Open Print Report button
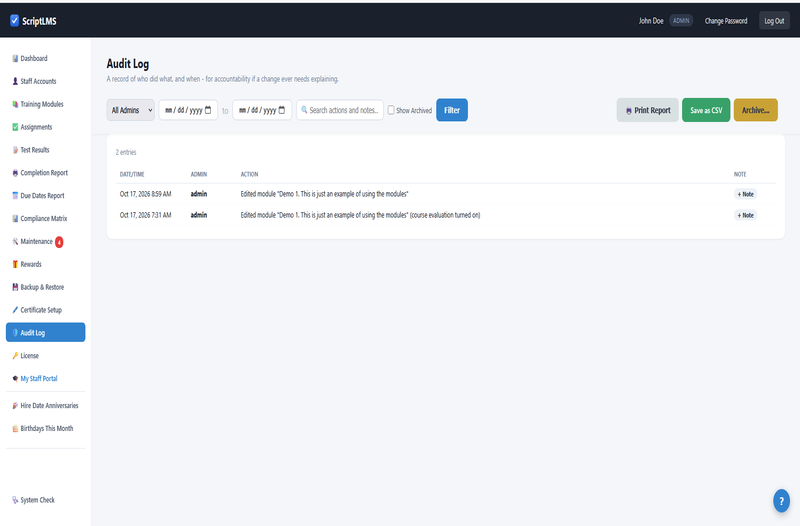 [647, 110]
